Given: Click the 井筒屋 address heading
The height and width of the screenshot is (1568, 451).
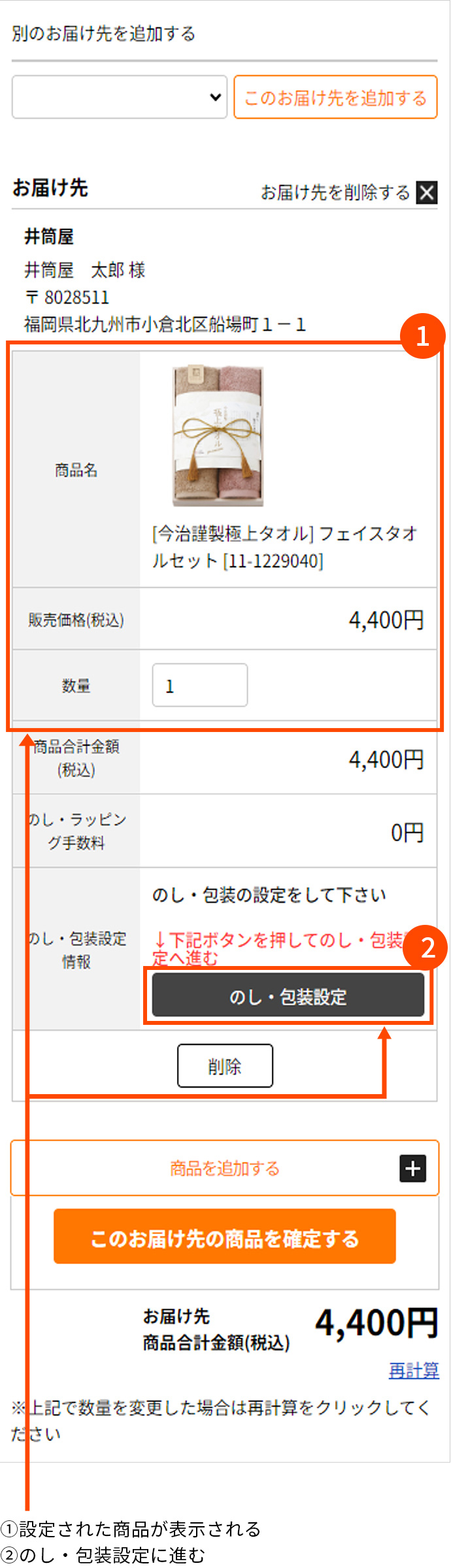Looking at the screenshot, I should coord(49,237).
